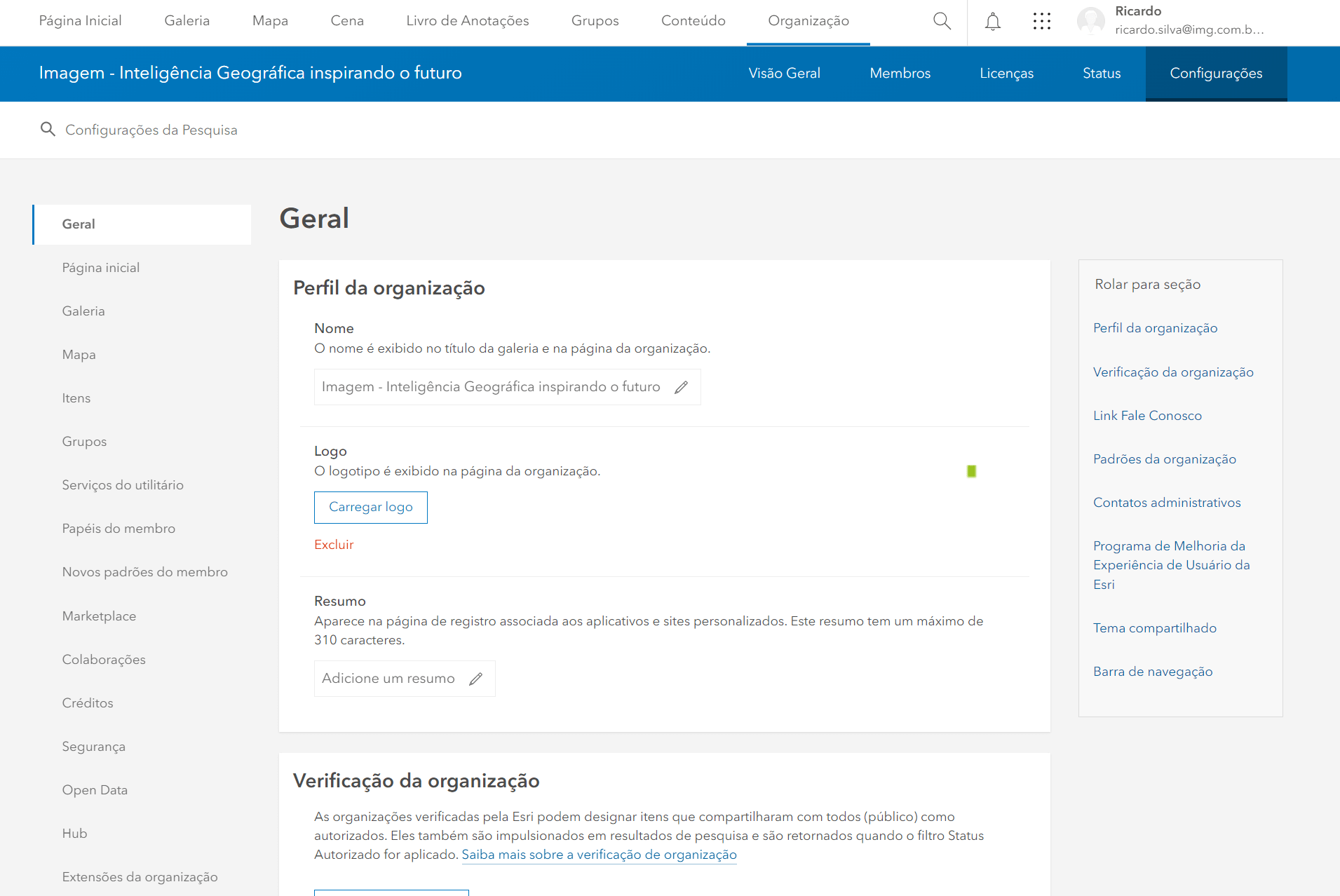1340x896 pixels.
Task: Open Saiba mais sobre a verificação link
Action: coord(599,855)
